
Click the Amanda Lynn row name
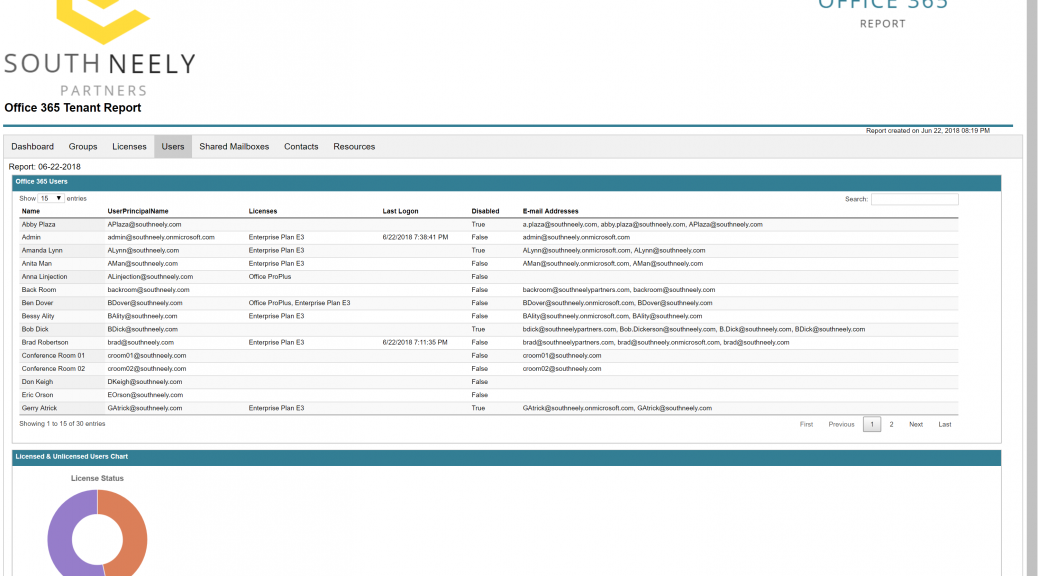point(42,250)
